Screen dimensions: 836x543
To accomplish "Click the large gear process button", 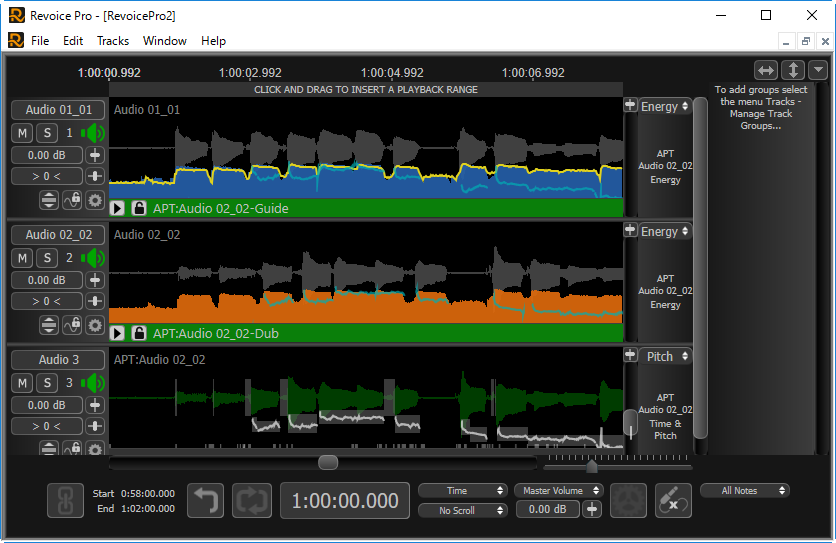I will (629, 500).
